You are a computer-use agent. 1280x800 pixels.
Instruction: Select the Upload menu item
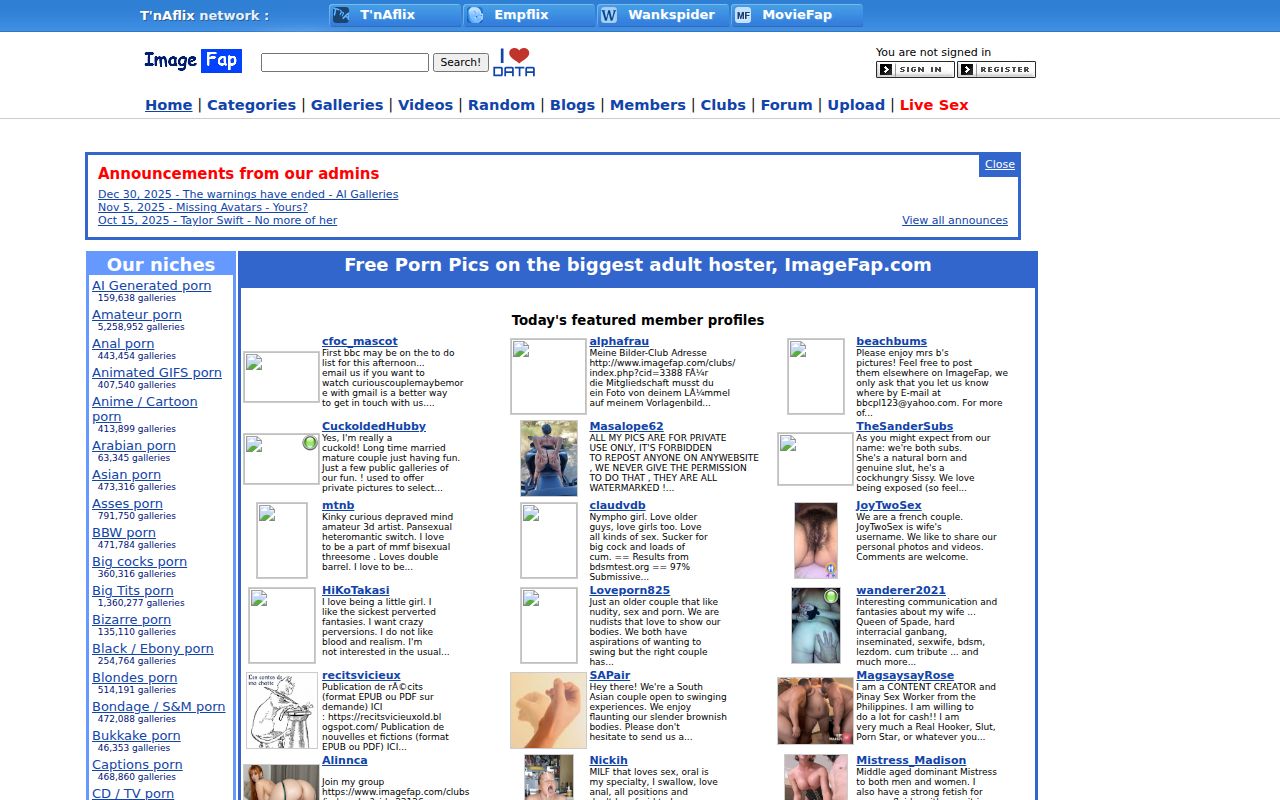point(856,105)
